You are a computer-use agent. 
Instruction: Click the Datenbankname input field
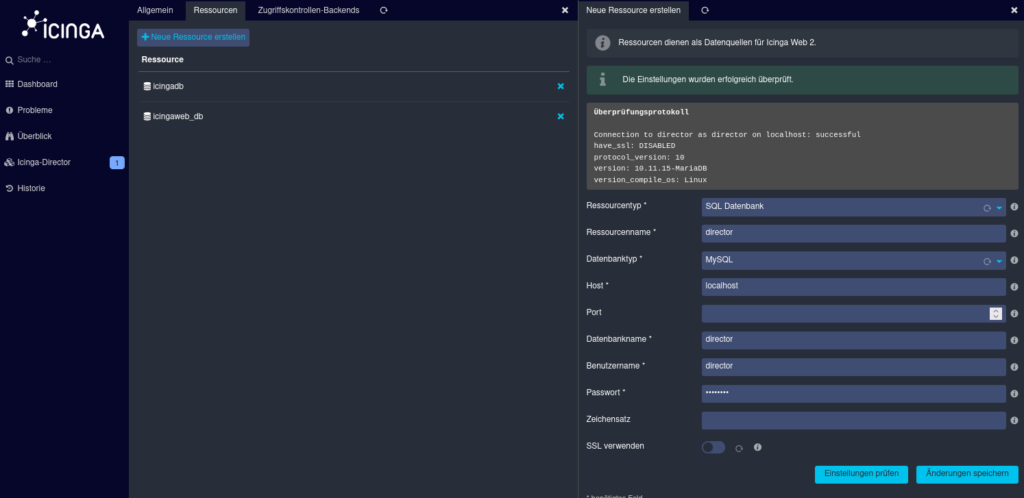coord(854,341)
